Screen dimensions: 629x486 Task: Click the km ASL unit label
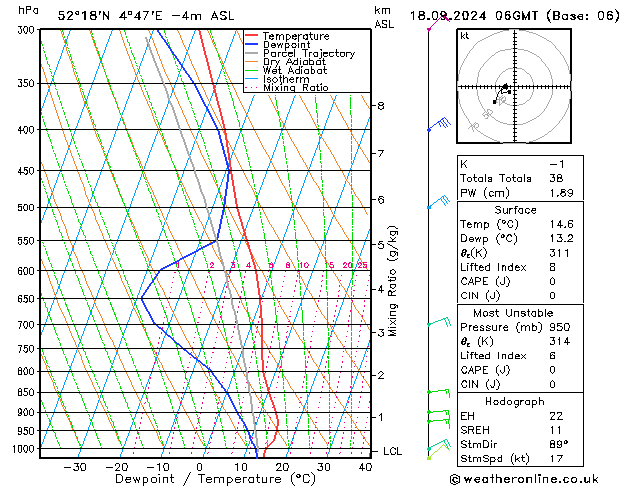(384, 17)
